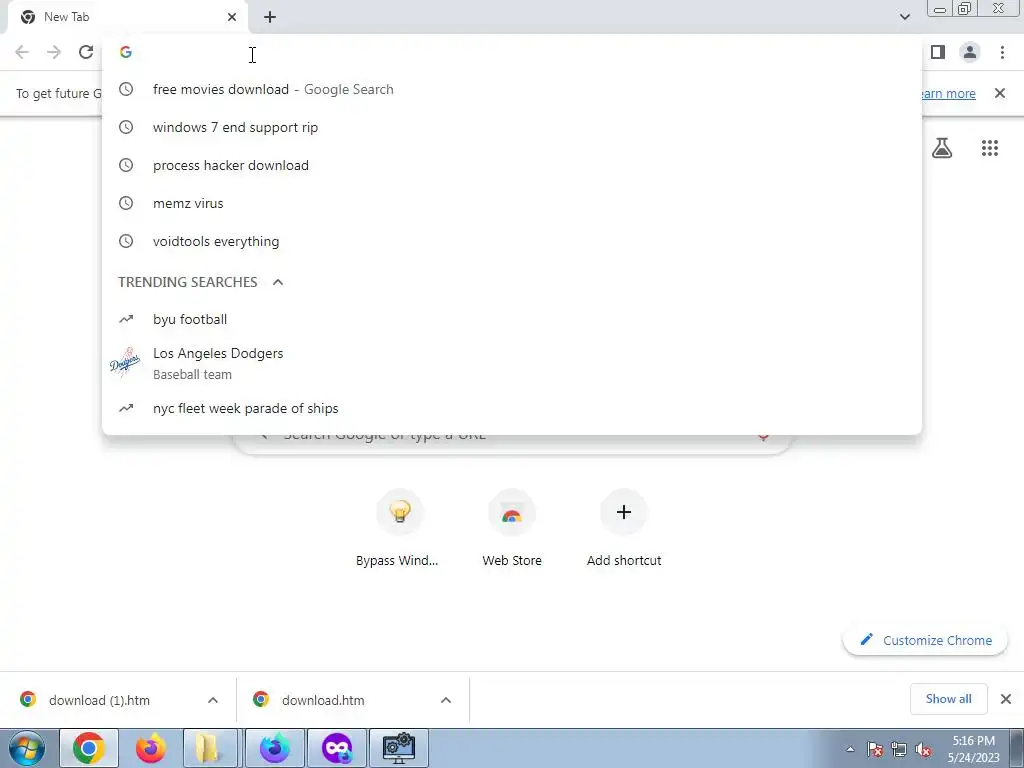Click Chrome icon in taskbar
Screen dimensions: 1024x768
coord(89,748)
